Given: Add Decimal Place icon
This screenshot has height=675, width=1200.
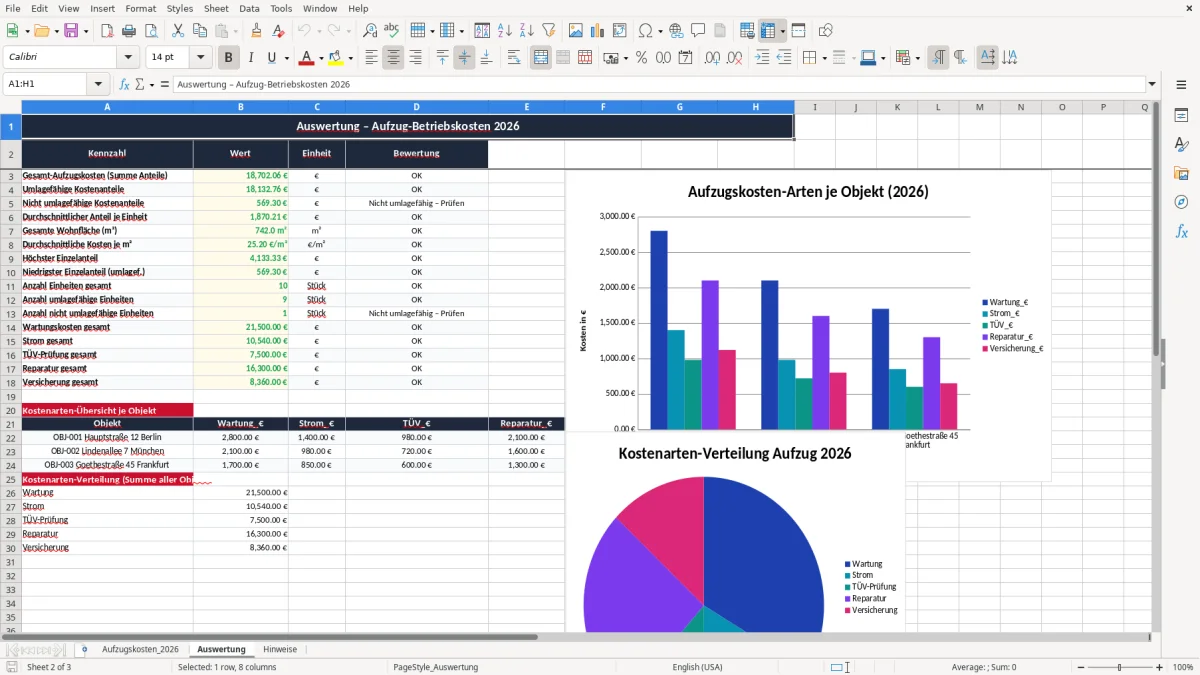Looking at the screenshot, I should (x=713, y=58).
